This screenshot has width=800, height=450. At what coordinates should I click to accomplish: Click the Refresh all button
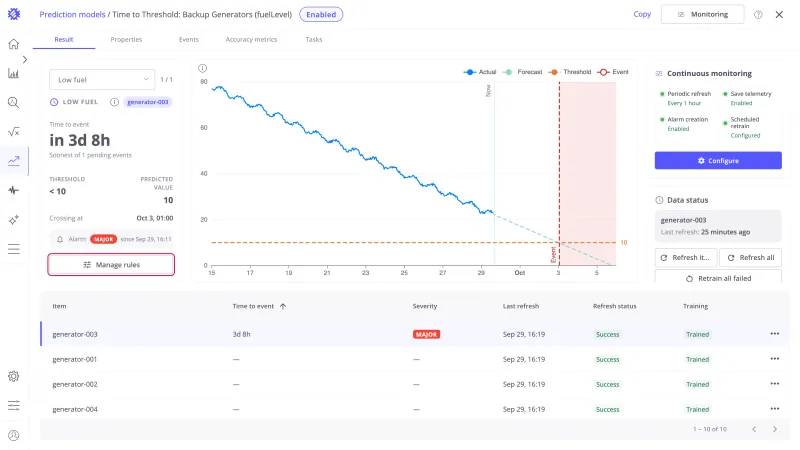tap(751, 258)
